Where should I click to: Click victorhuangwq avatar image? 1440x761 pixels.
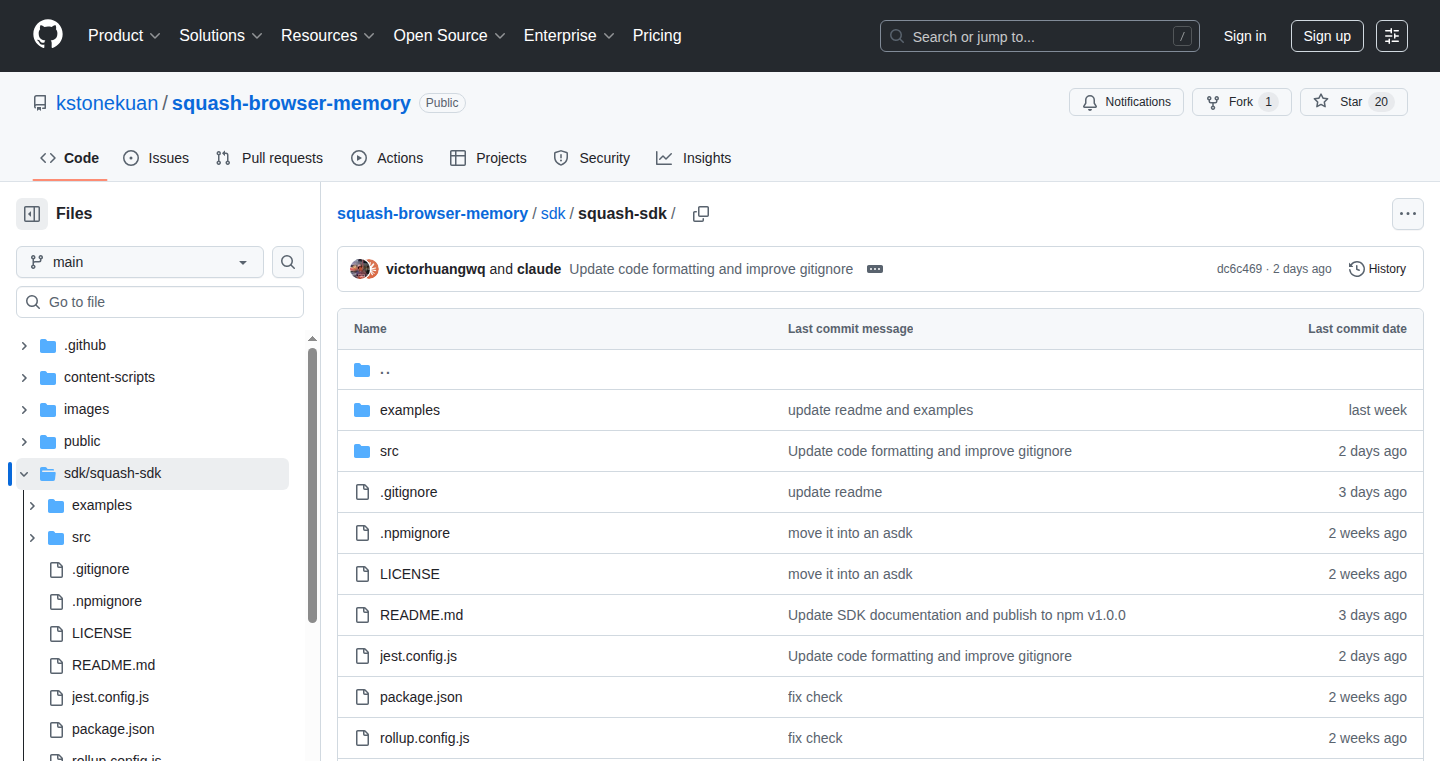point(359,269)
